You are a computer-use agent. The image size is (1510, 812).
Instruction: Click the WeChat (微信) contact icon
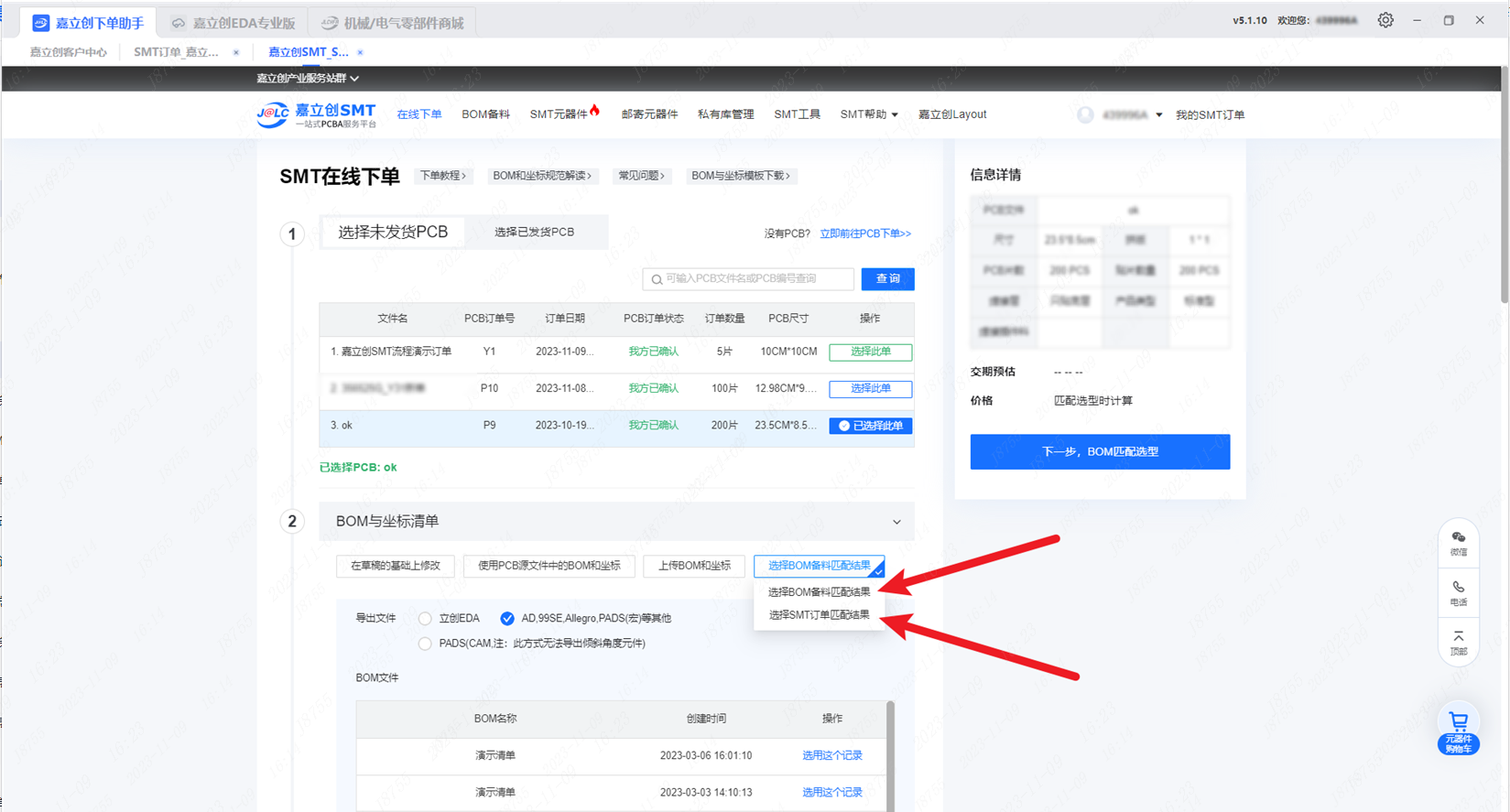coord(1458,542)
